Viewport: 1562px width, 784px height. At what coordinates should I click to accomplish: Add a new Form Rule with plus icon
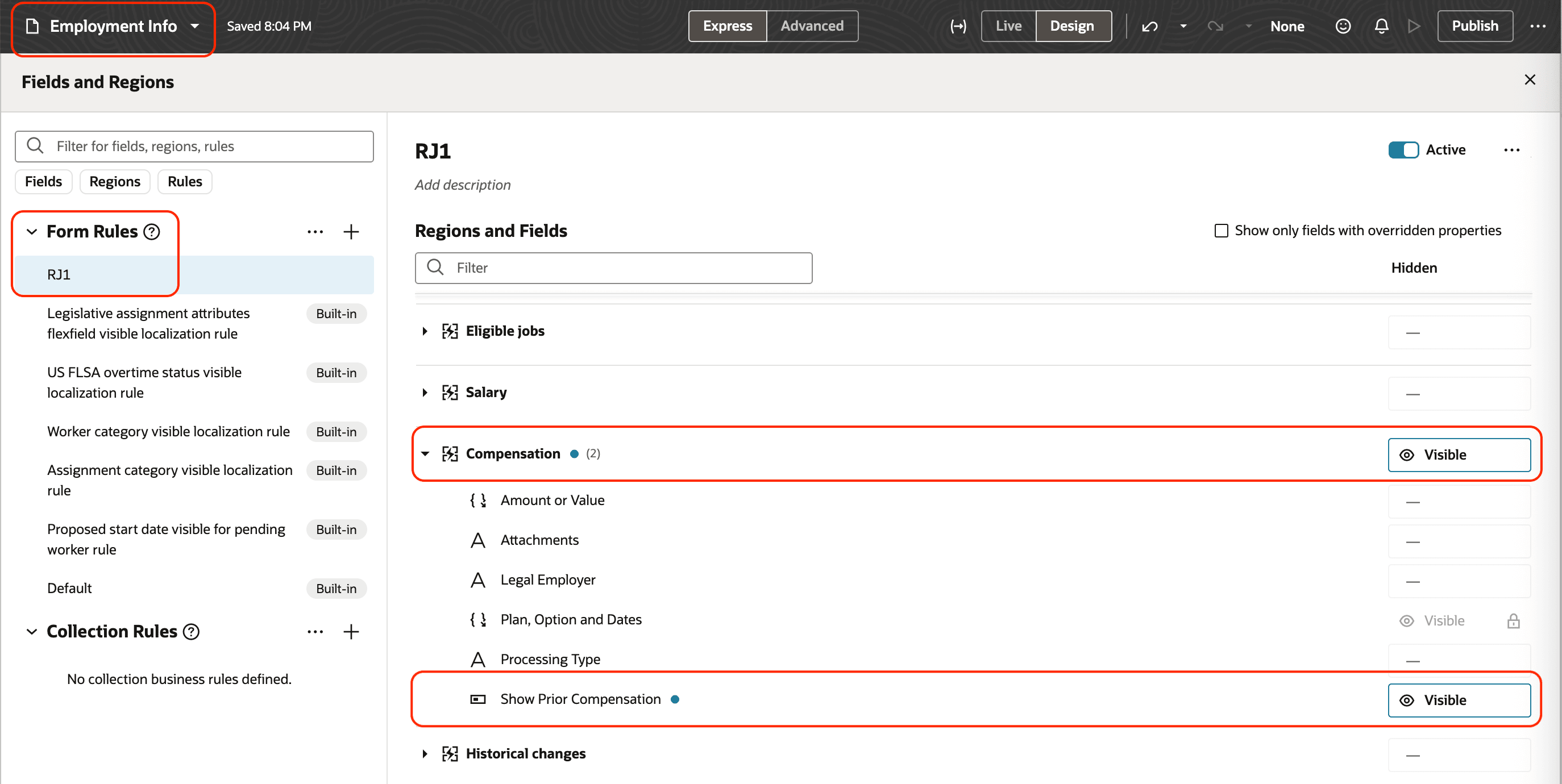click(351, 232)
